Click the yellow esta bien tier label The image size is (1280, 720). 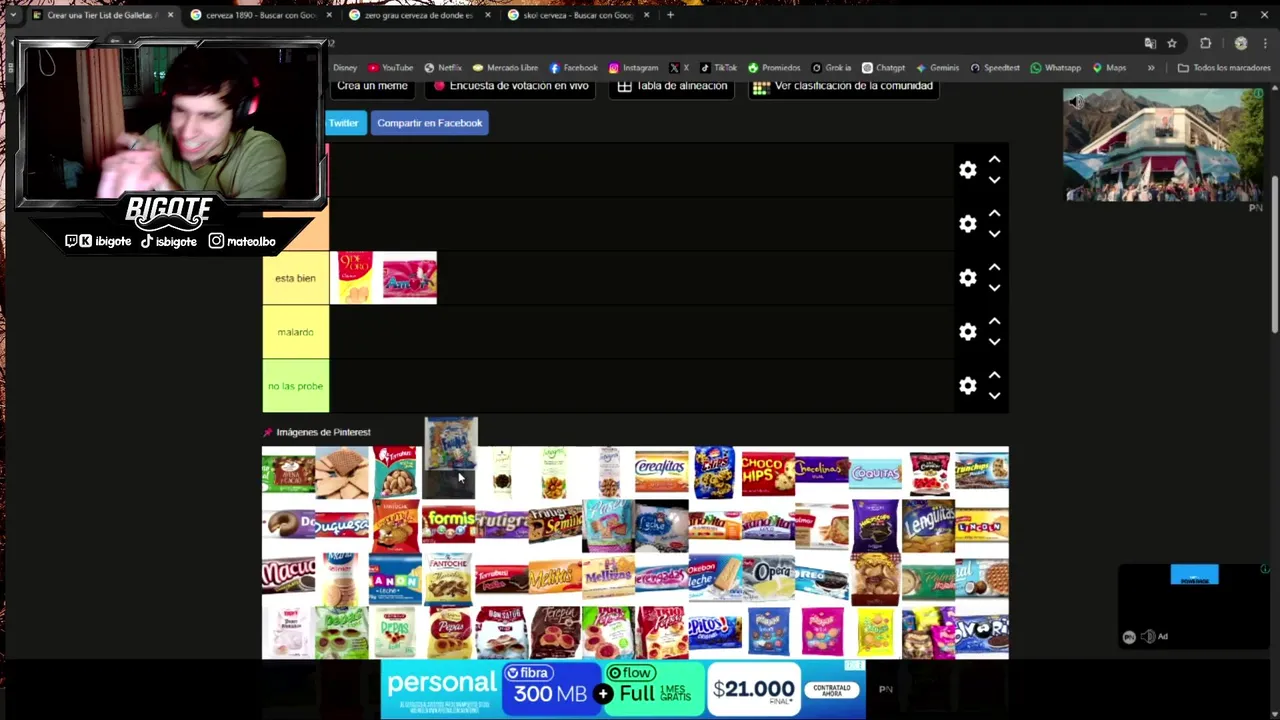click(x=295, y=278)
